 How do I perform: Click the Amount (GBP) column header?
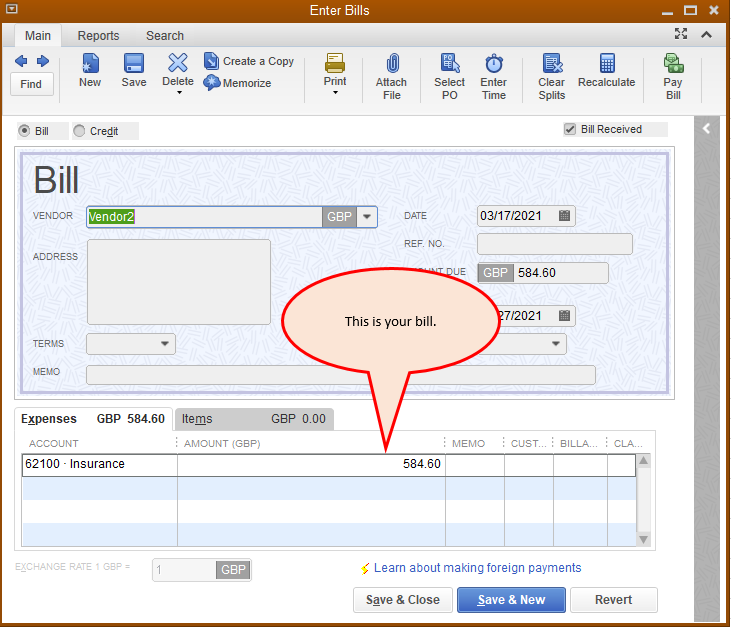(x=222, y=443)
